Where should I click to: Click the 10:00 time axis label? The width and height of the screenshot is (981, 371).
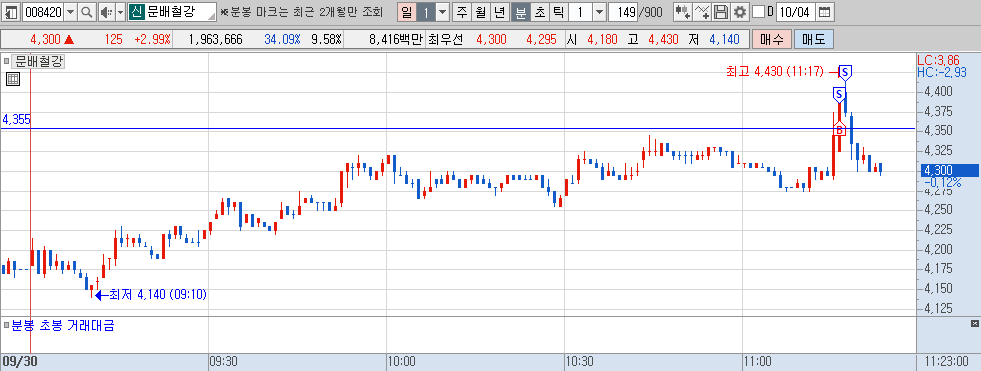(401, 361)
